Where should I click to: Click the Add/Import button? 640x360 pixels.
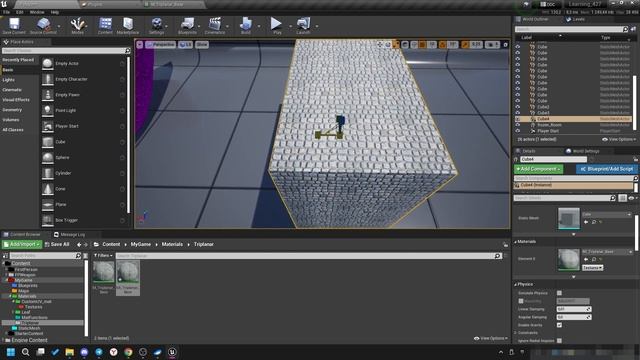(x=22, y=244)
